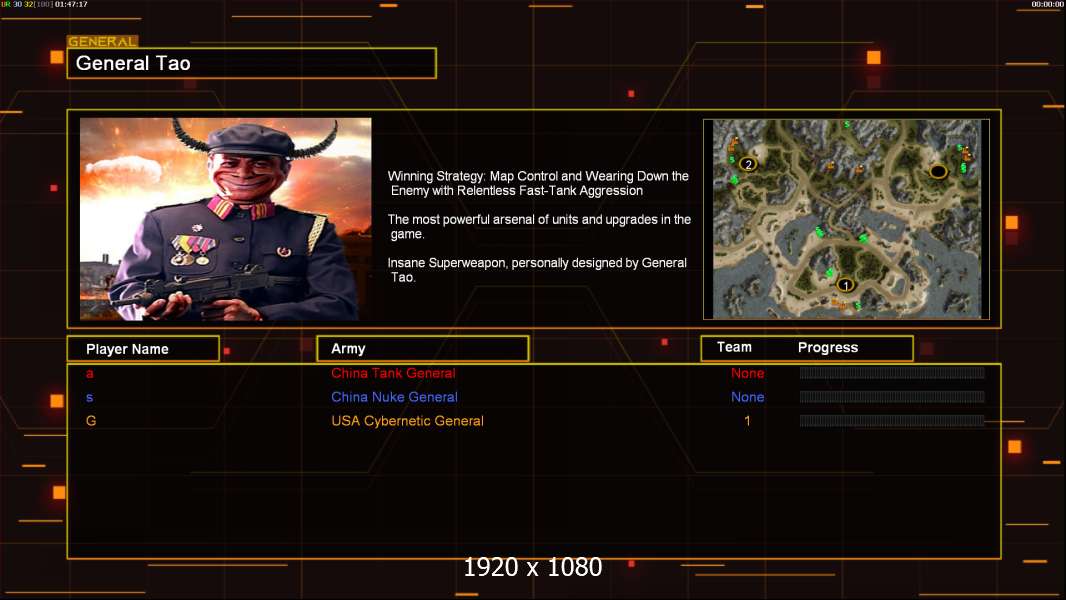1066x600 pixels.
Task: Click player name 'a' in red
Action: pos(90,373)
